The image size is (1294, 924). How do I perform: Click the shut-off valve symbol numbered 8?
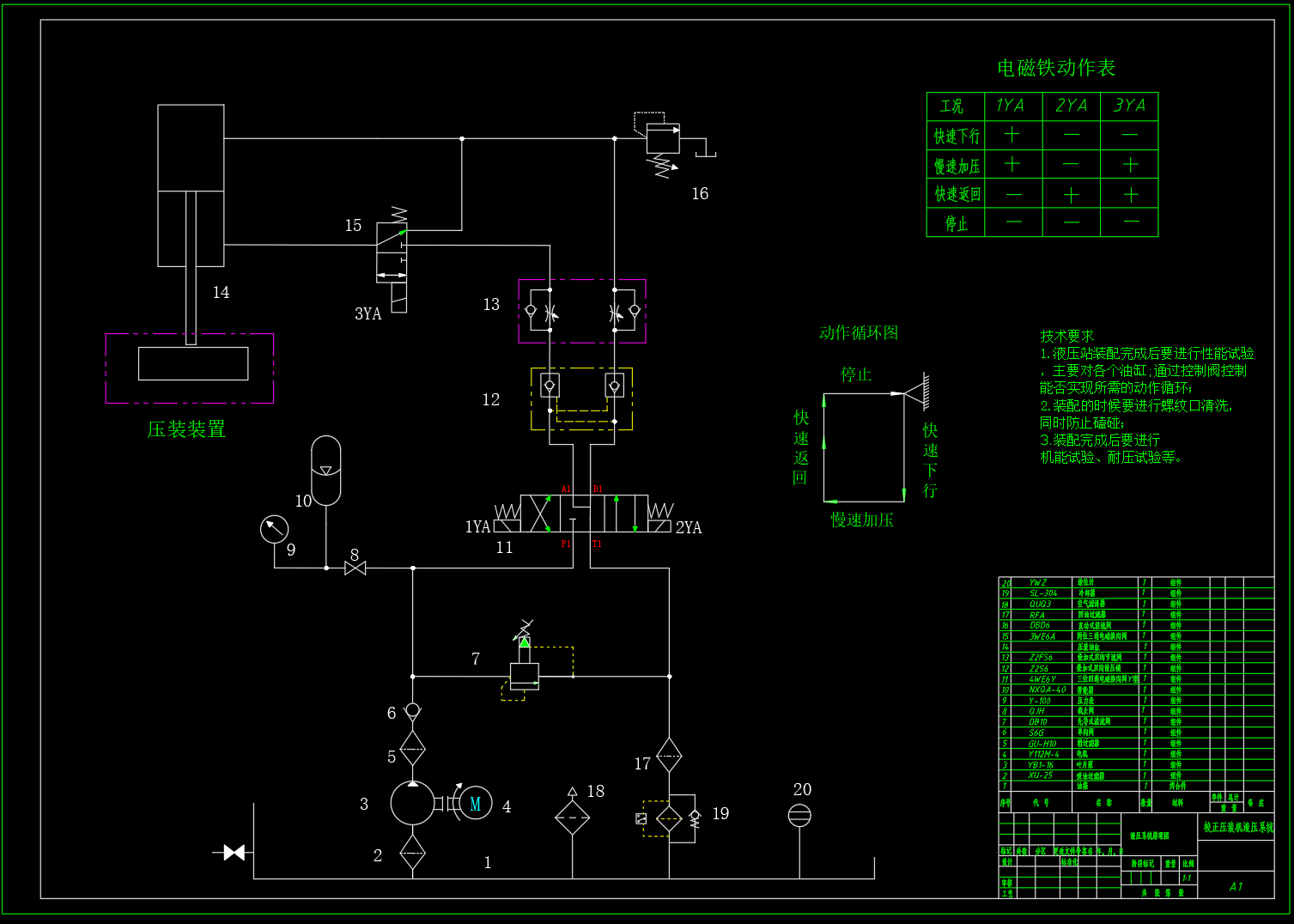(x=355, y=568)
